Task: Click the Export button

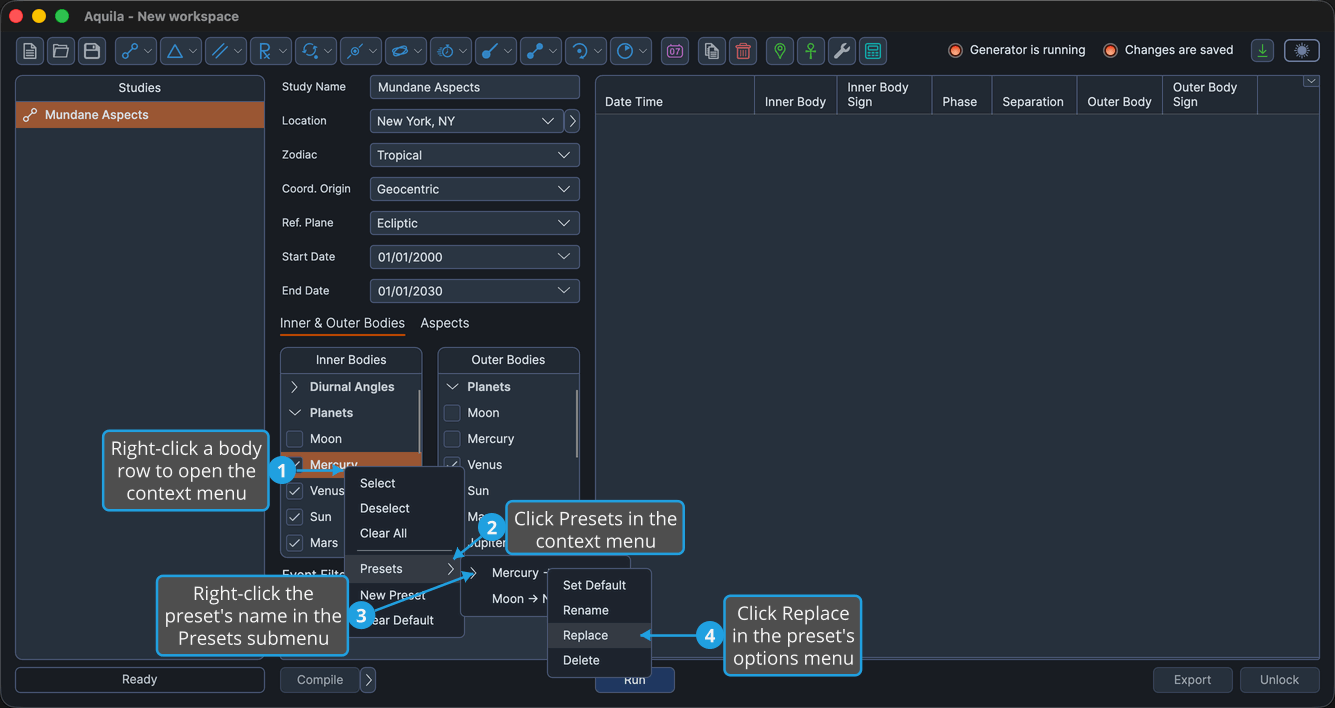Action: (x=1192, y=680)
